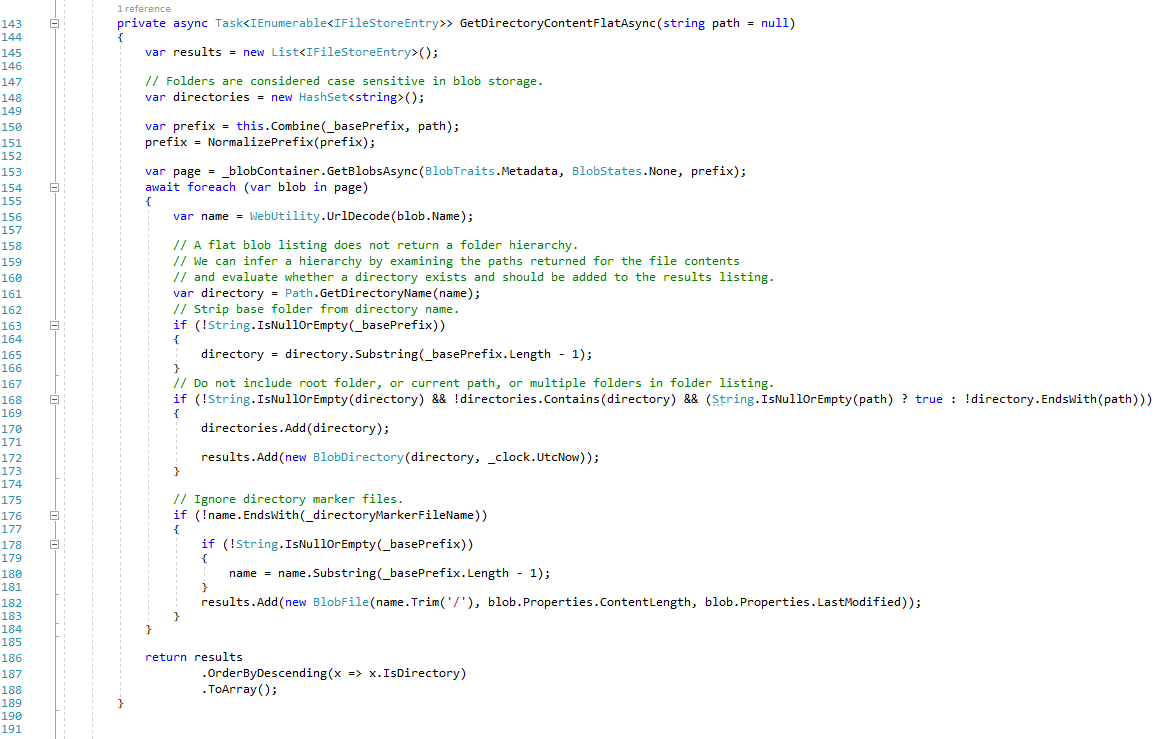The height and width of the screenshot is (739, 1159).
Task: Click the GetDirectoryContentFlatAsync method name
Action: [x=557, y=23]
